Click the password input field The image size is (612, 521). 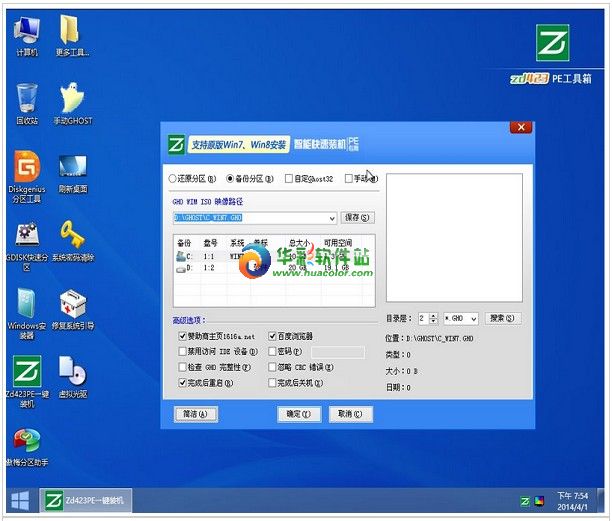pos(338,352)
